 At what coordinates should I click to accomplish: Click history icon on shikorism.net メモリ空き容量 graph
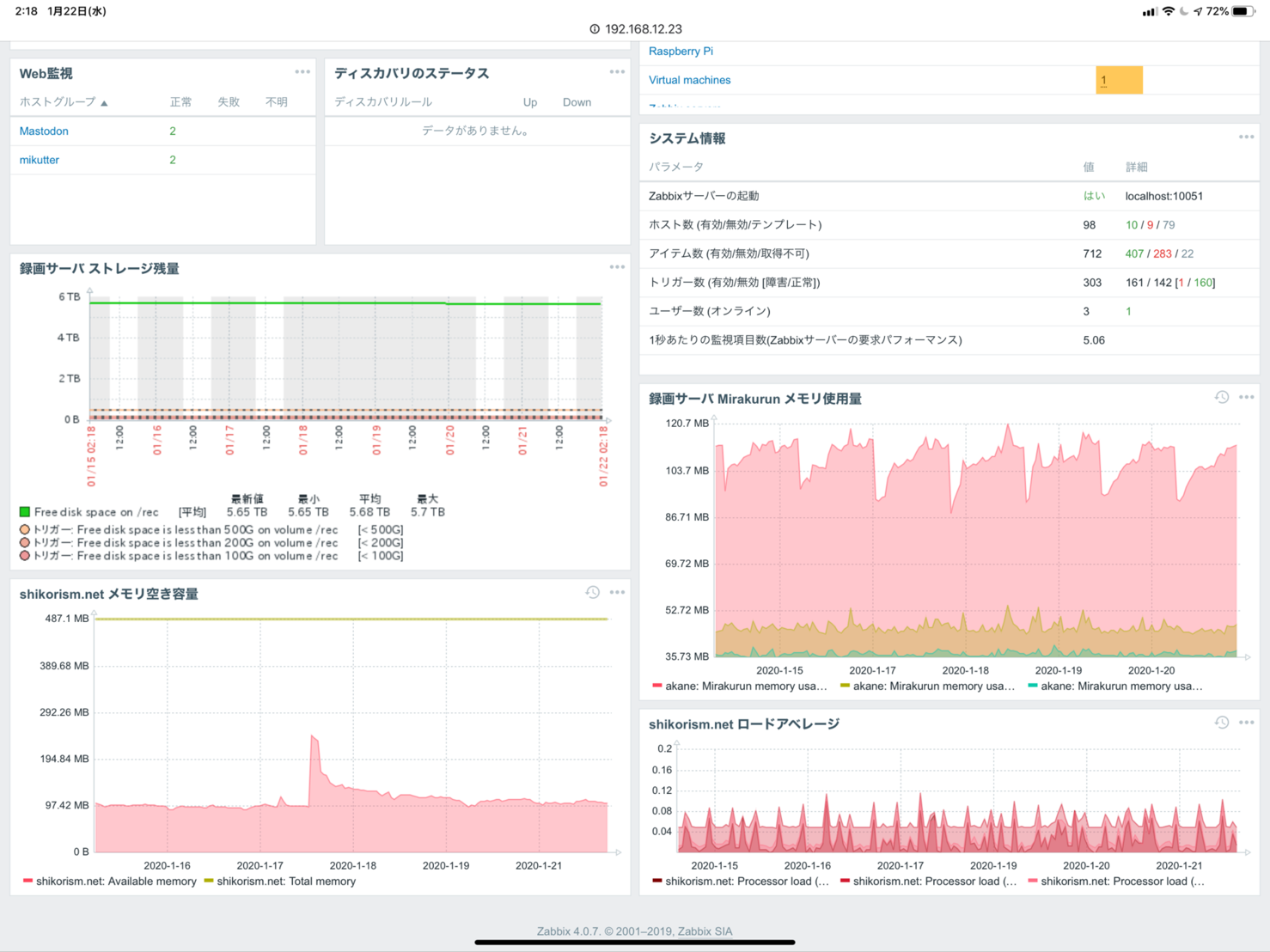[x=592, y=592]
